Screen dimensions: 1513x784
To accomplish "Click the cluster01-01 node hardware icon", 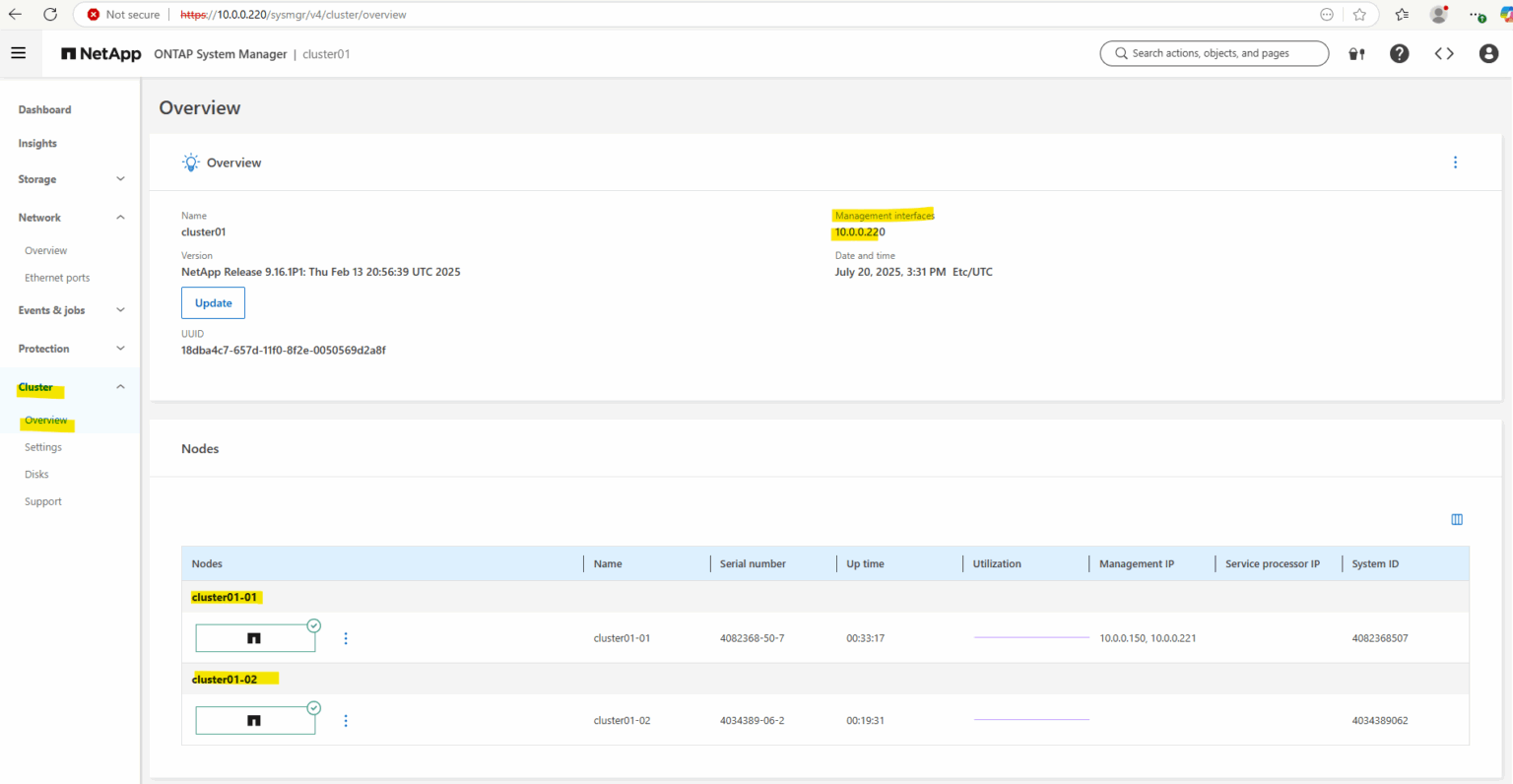I will (255, 637).
